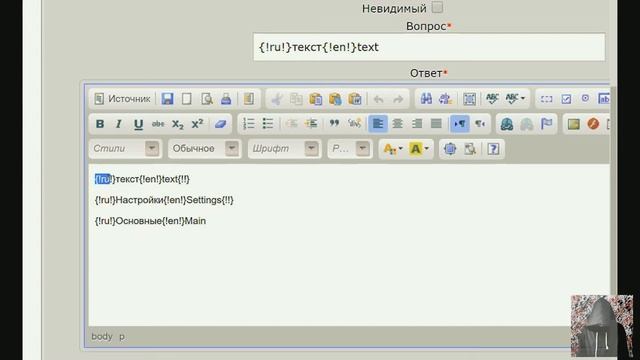The image size is (640, 360).
Task: Insert a Radio Button form element icon
Action: 585,99
